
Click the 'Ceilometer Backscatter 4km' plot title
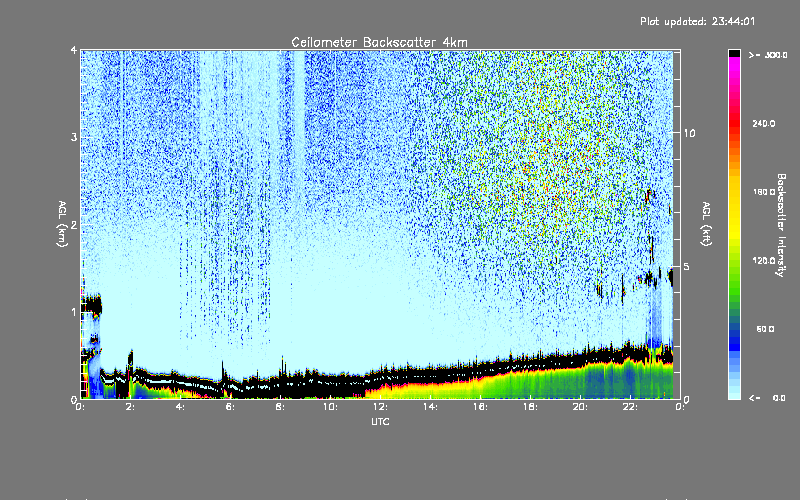(379, 42)
